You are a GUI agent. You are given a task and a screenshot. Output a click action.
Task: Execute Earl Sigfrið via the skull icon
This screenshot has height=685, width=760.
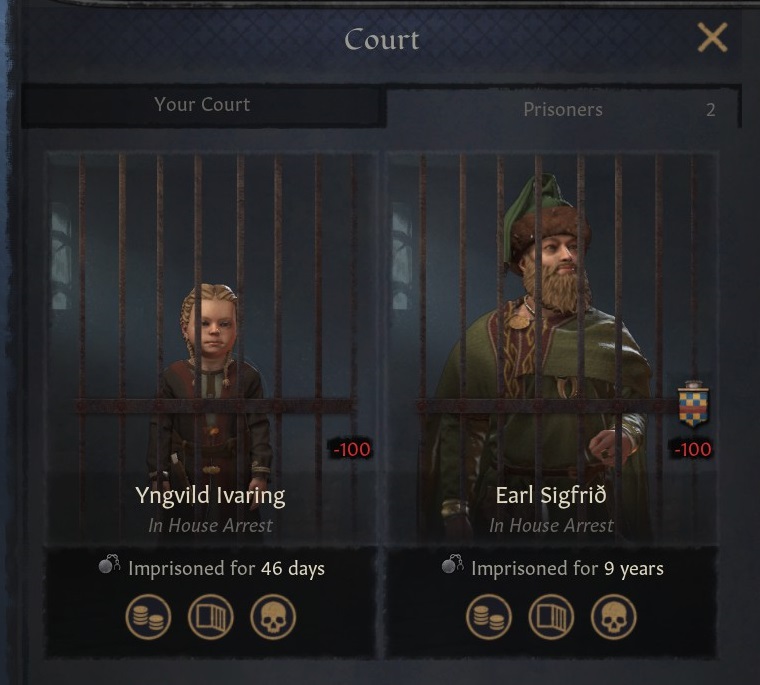coord(614,617)
